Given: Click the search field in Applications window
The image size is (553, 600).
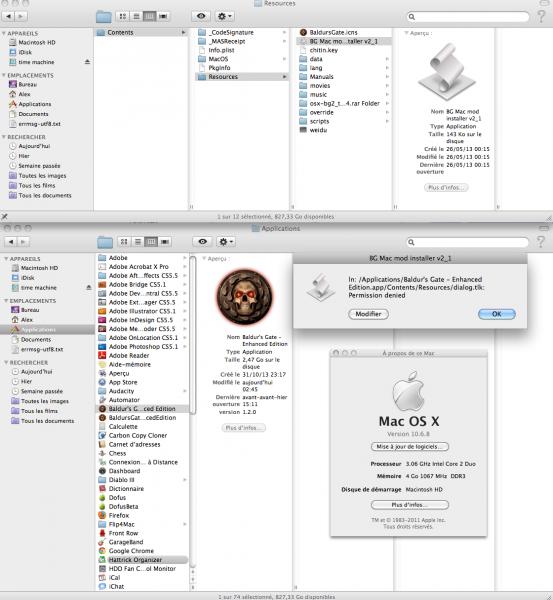Looking at the screenshot, I should 467,242.
